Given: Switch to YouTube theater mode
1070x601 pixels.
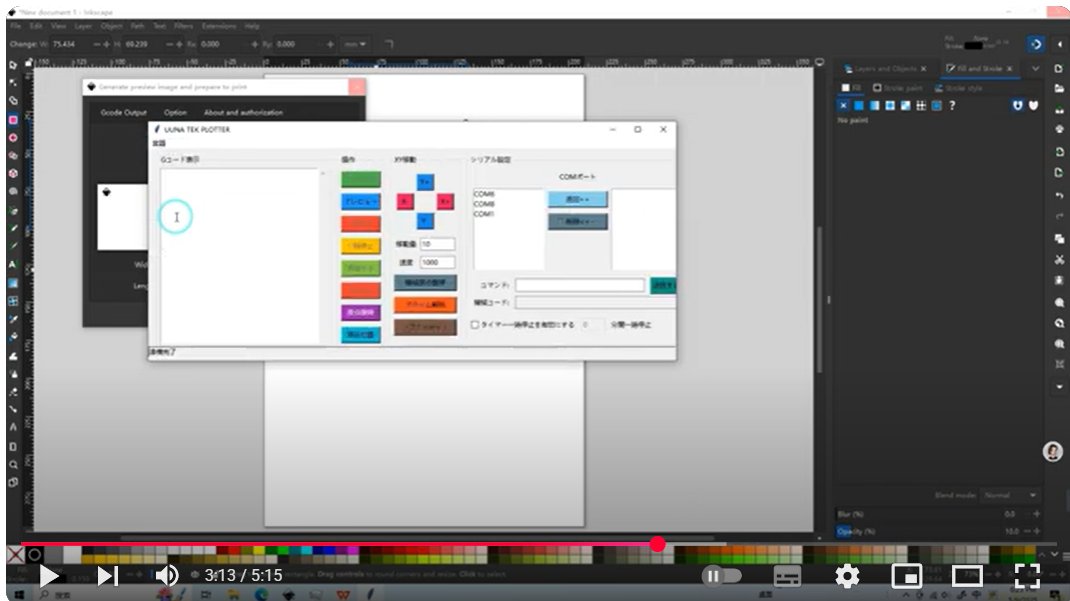Looking at the screenshot, I should point(967,576).
